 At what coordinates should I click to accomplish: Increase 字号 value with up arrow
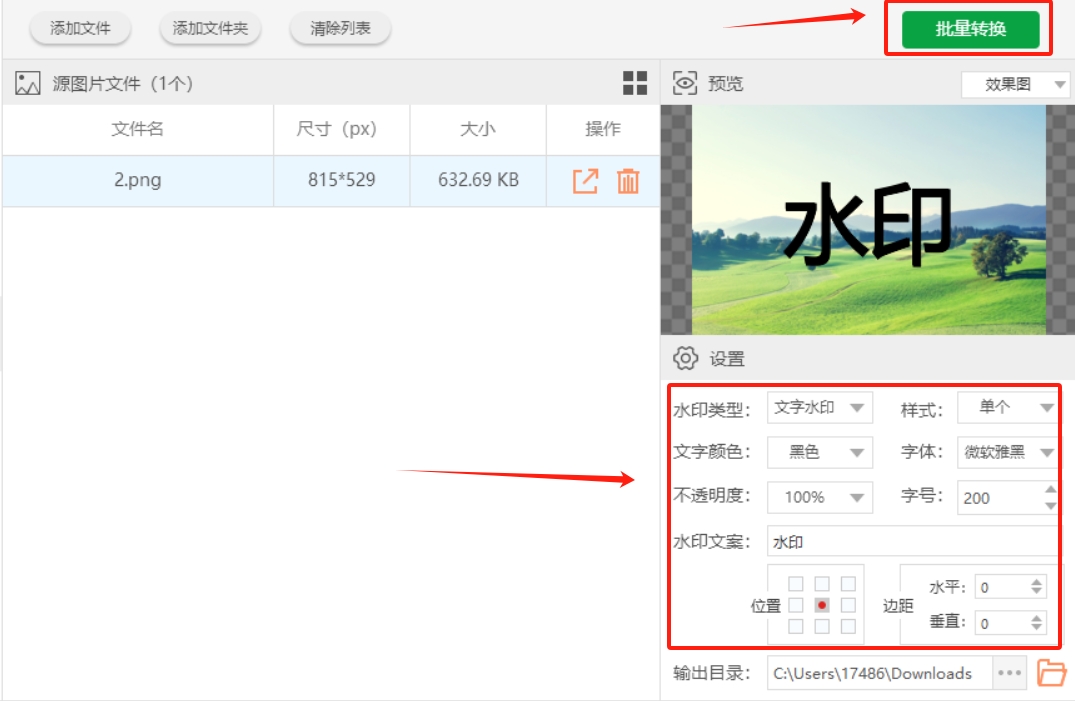coord(1050,490)
